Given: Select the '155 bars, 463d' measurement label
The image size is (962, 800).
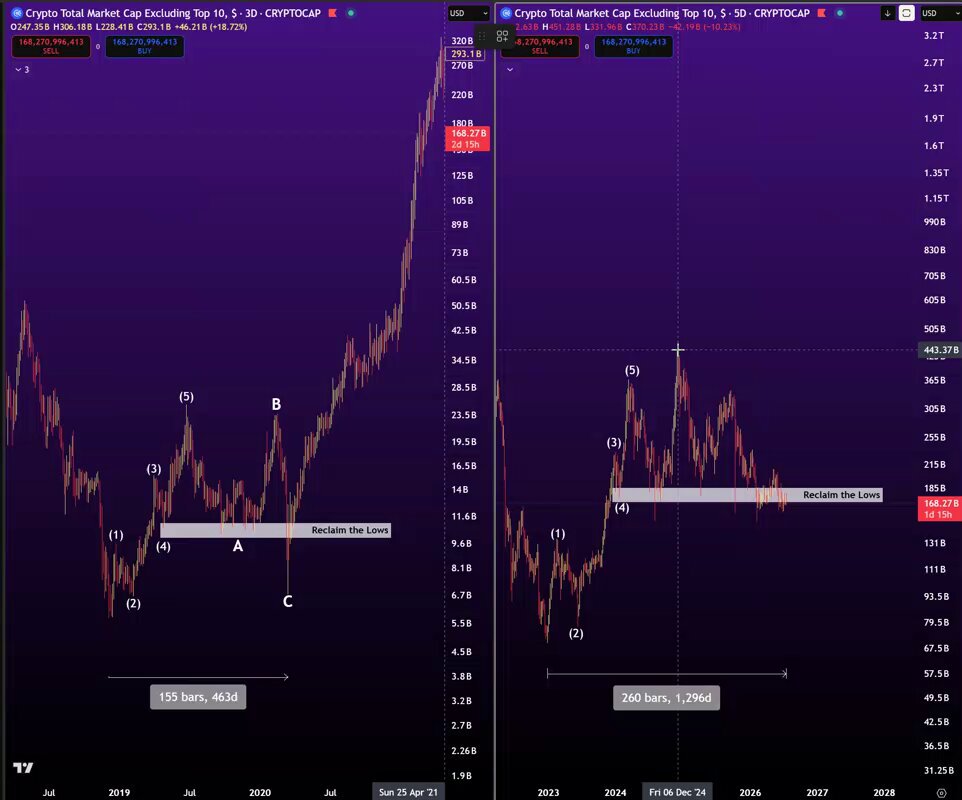Looking at the screenshot, I should (x=198, y=697).
